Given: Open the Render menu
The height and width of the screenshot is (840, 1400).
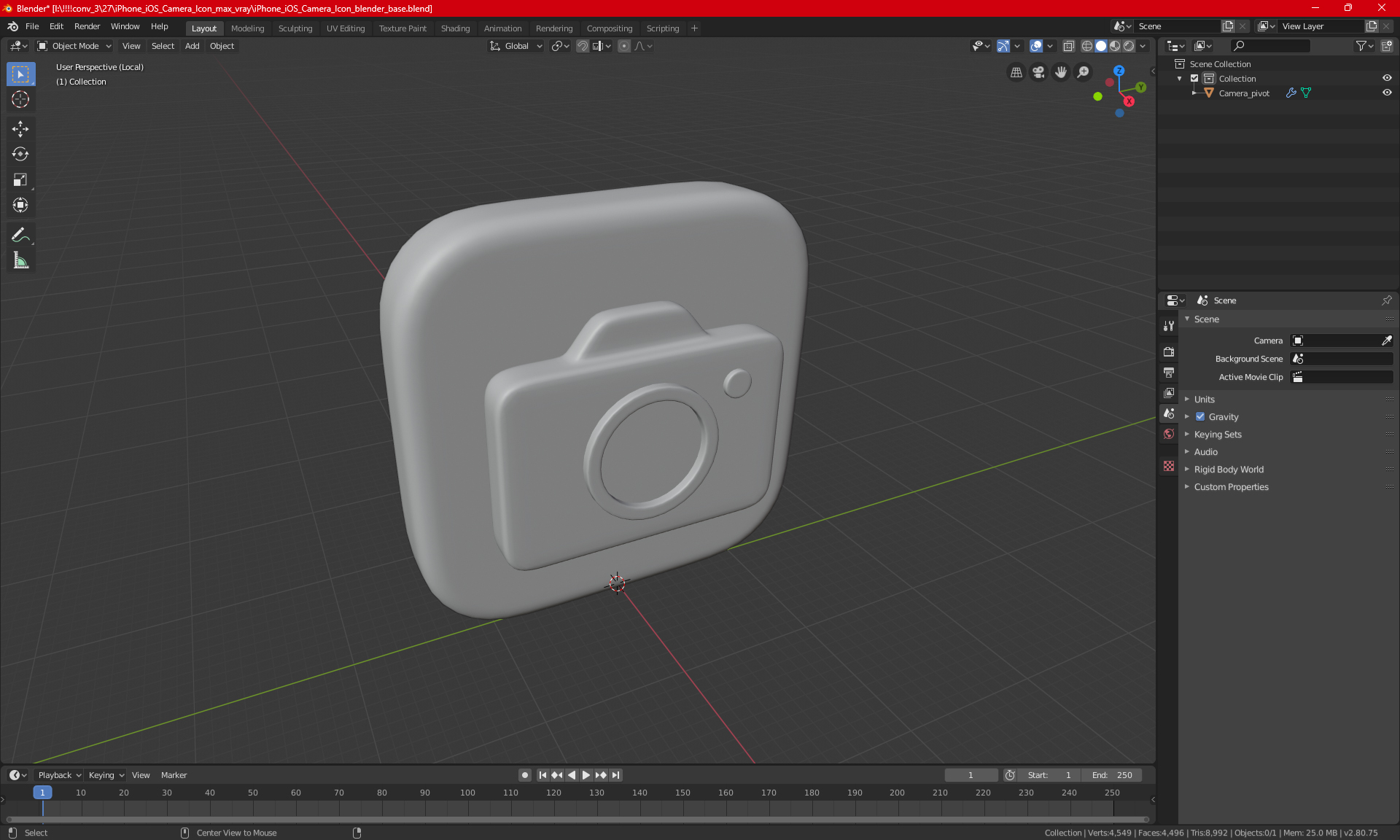Looking at the screenshot, I should click(87, 26).
